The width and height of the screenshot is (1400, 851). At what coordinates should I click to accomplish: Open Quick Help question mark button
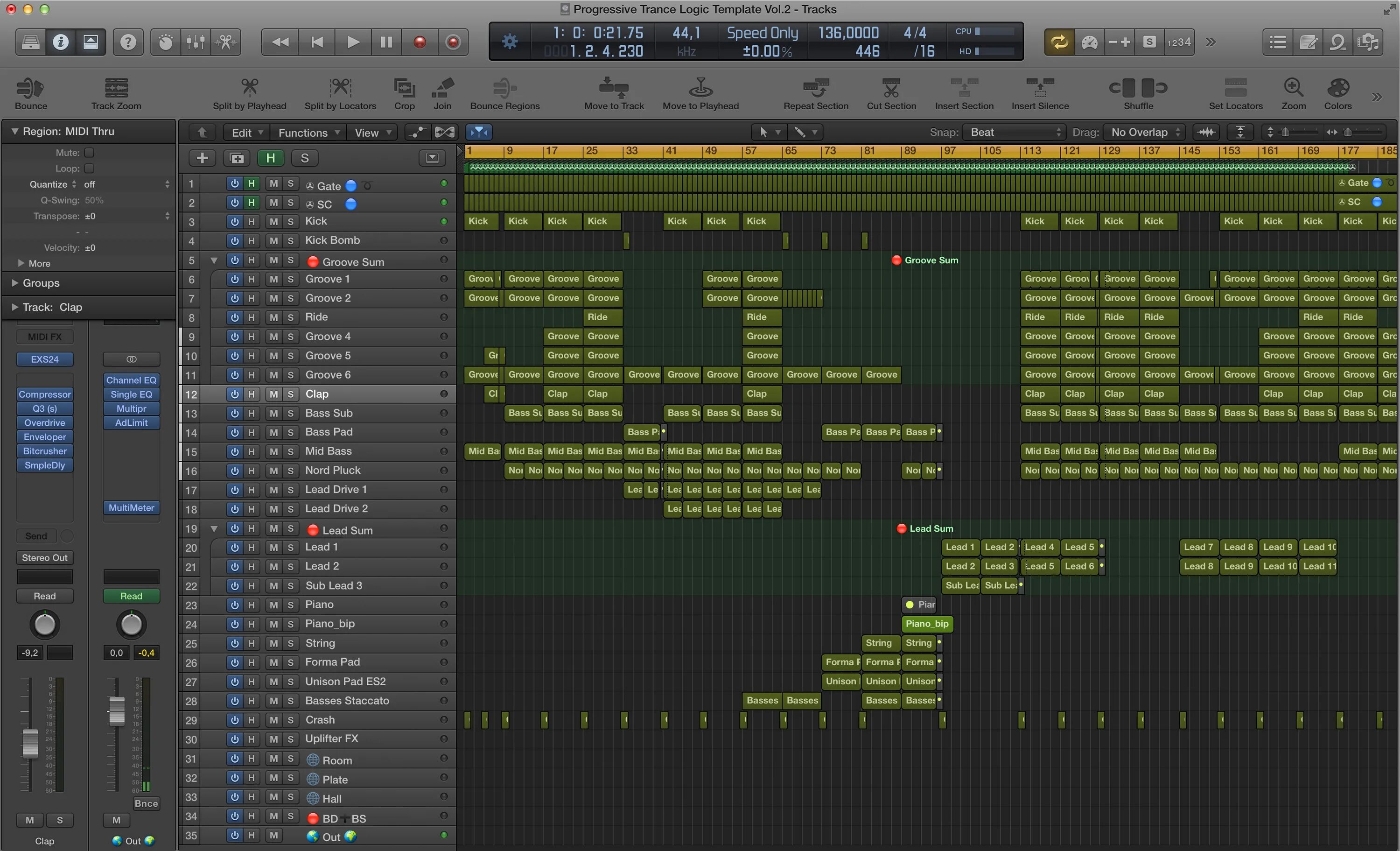128,42
